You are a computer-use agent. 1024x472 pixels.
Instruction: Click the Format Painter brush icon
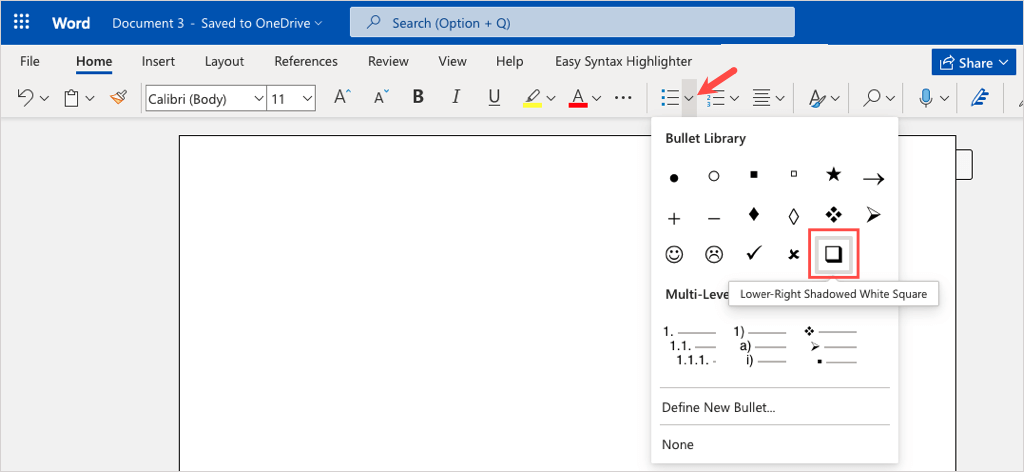point(118,98)
